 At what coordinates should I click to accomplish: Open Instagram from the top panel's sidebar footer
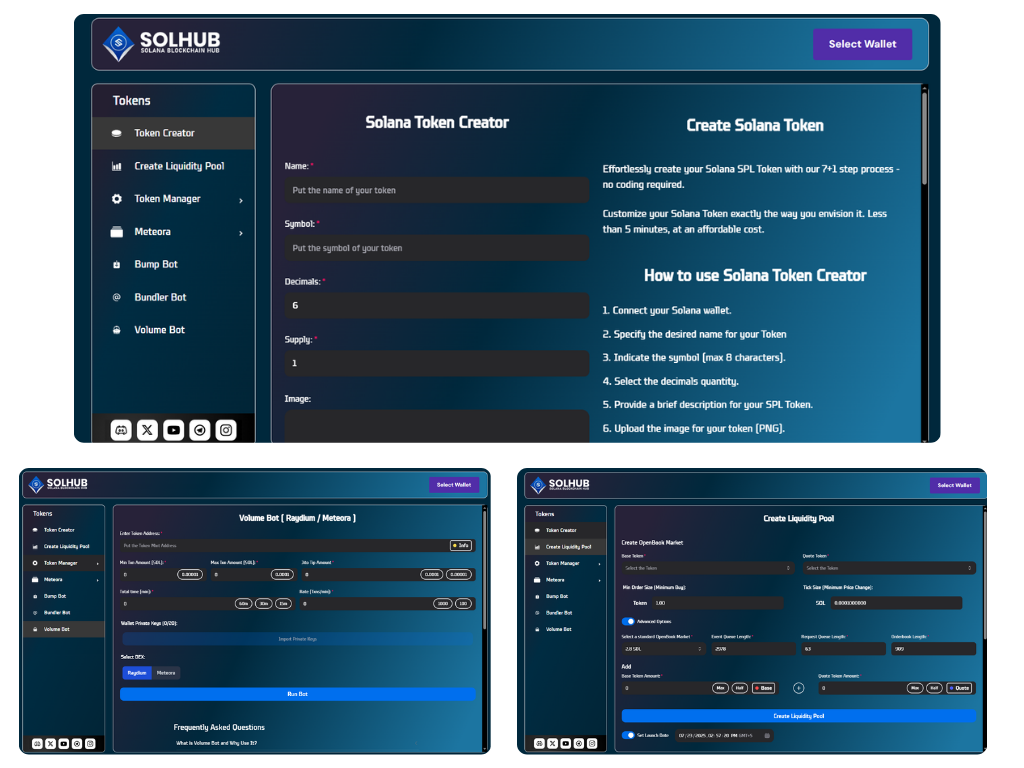(x=227, y=430)
